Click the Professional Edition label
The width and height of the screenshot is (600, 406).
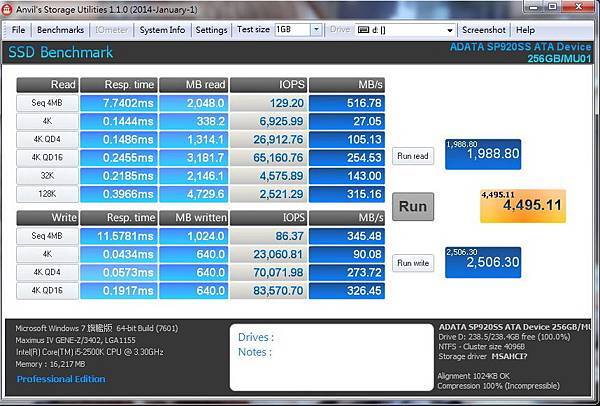click(x=61, y=379)
